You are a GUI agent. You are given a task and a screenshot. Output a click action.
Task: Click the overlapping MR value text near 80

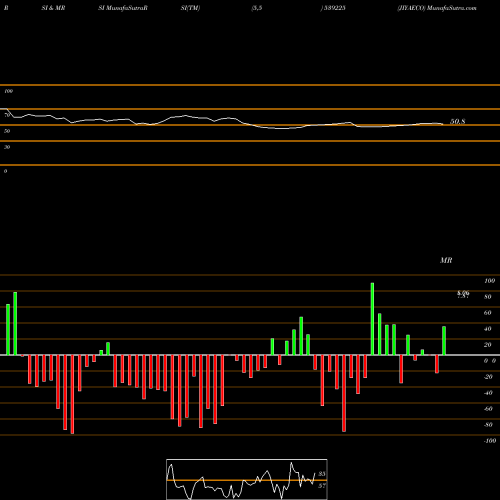463,294
